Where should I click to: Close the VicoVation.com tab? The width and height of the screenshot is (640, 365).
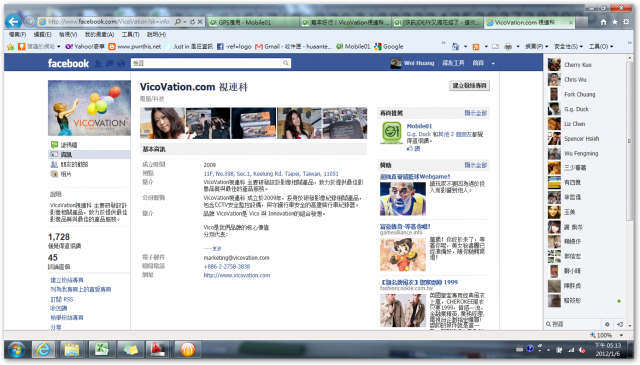571,22
